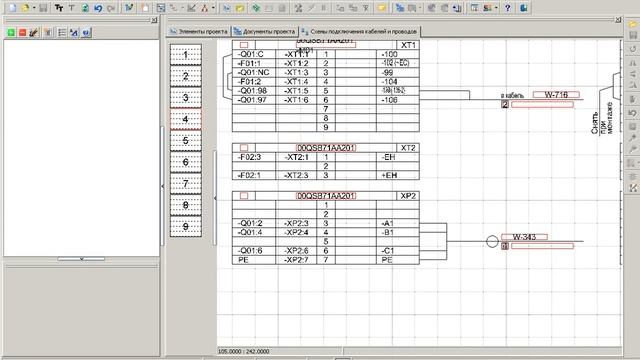Click cell -F02:3 in XT2 table
The width and height of the screenshot is (640, 360).
pos(254,157)
